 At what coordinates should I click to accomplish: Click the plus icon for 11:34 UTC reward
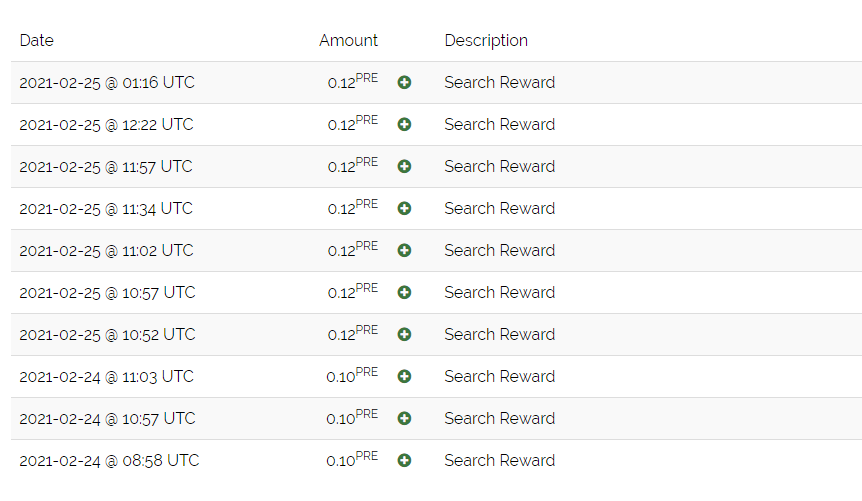click(404, 208)
